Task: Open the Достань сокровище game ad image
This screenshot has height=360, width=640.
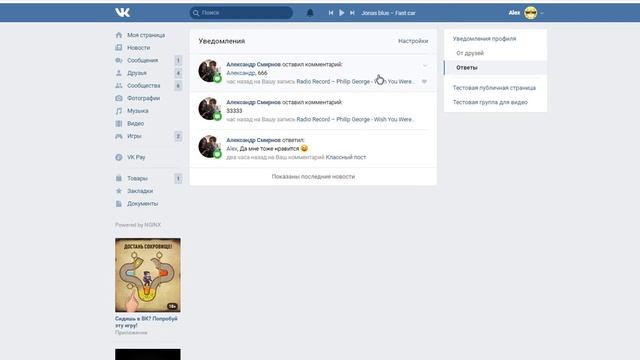Action: pos(148,275)
